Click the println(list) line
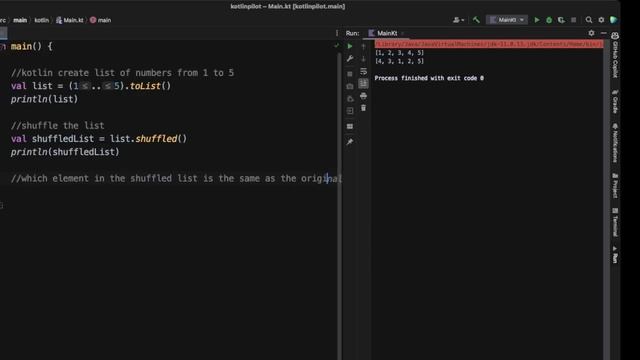 tap(44, 99)
